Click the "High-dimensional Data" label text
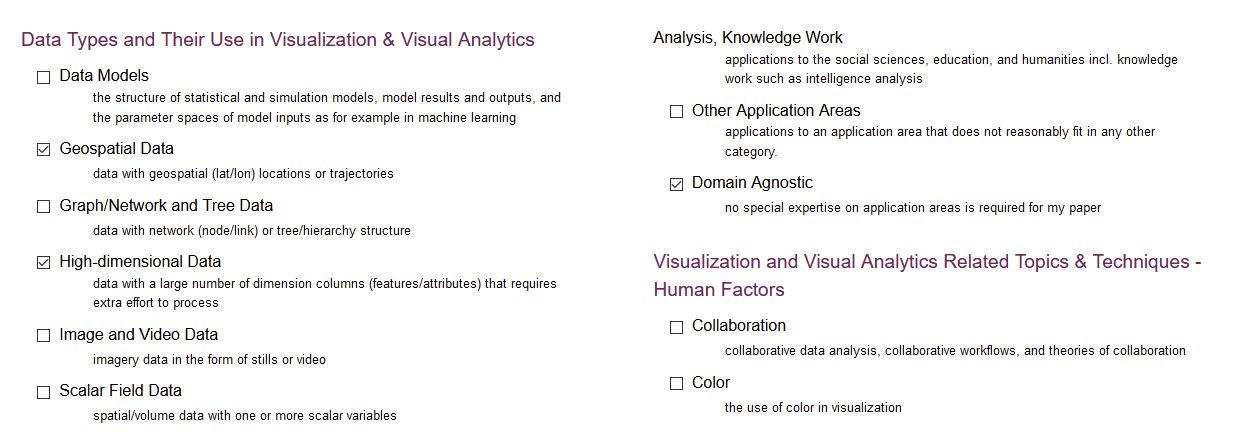Viewport: 1236px width, 432px height. (x=140, y=262)
